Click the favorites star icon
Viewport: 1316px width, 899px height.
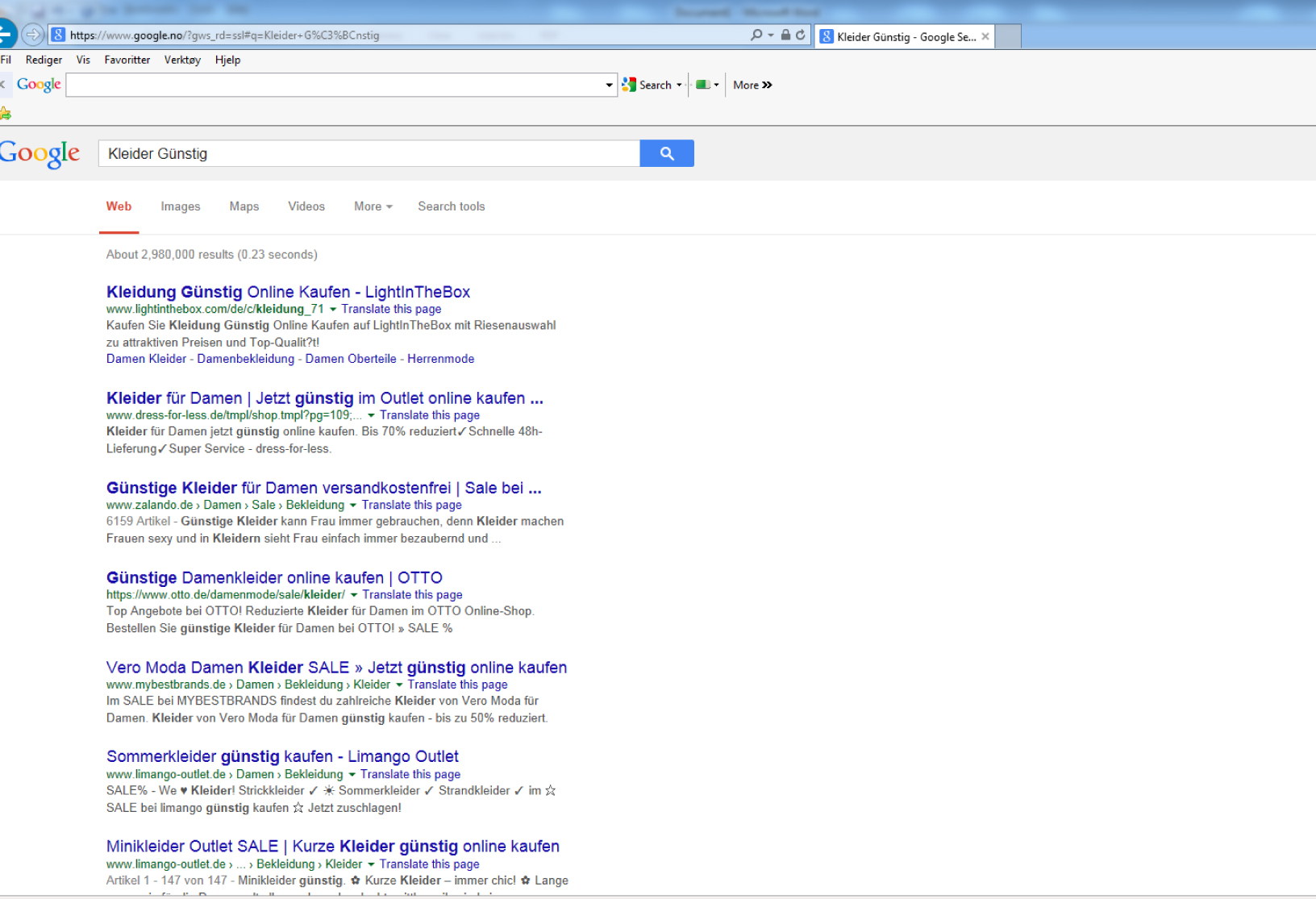pos(6,114)
